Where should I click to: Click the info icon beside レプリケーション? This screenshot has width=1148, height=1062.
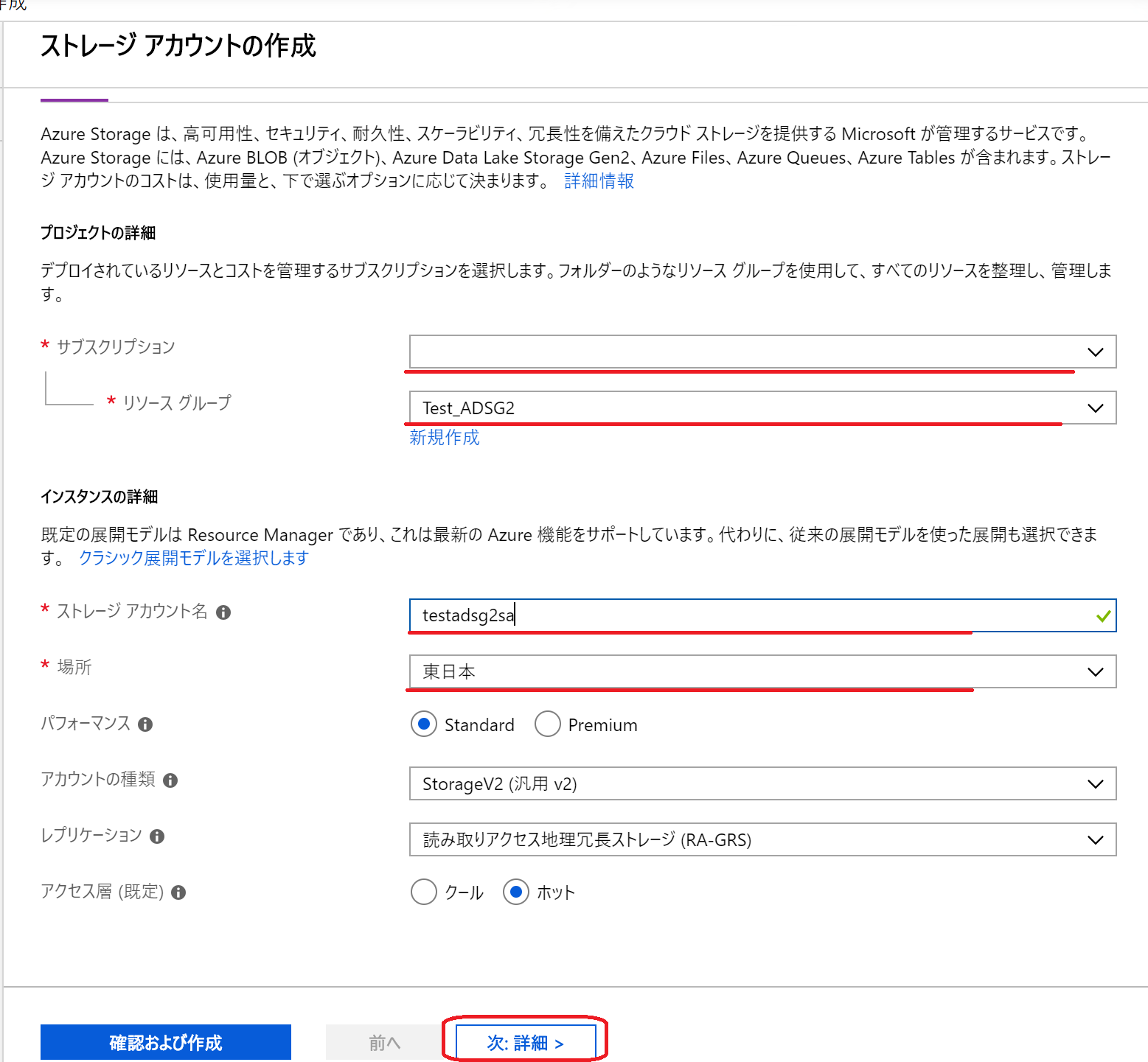(x=156, y=836)
